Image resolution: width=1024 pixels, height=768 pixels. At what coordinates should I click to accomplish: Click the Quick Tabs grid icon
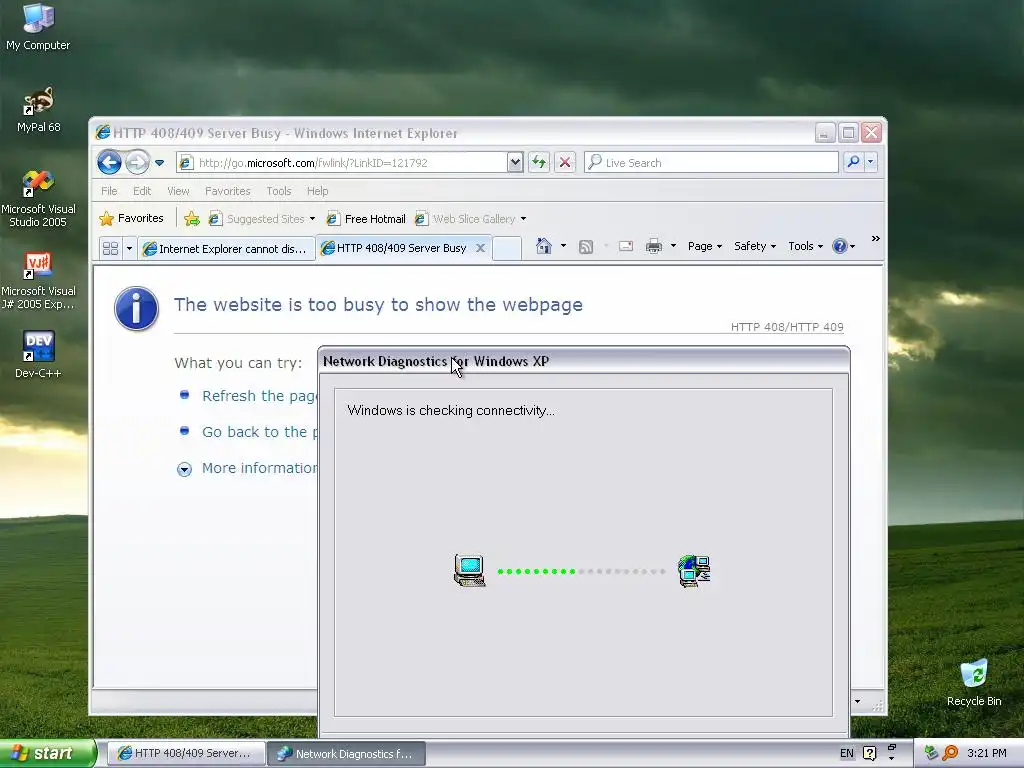(x=110, y=248)
